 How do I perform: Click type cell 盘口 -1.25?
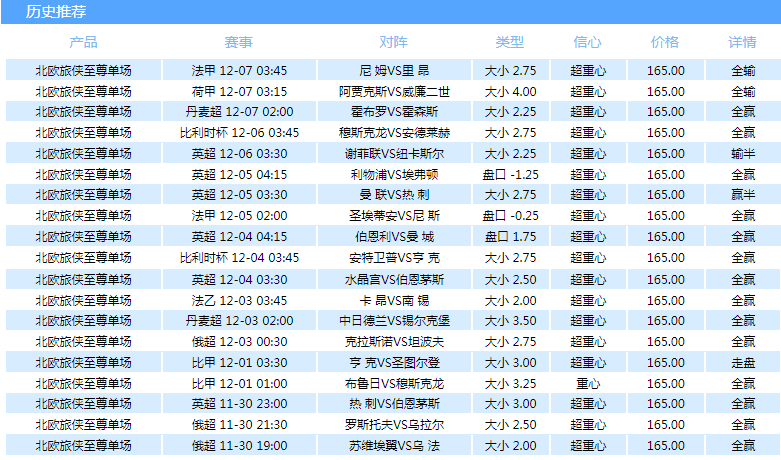click(x=511, y=174)
